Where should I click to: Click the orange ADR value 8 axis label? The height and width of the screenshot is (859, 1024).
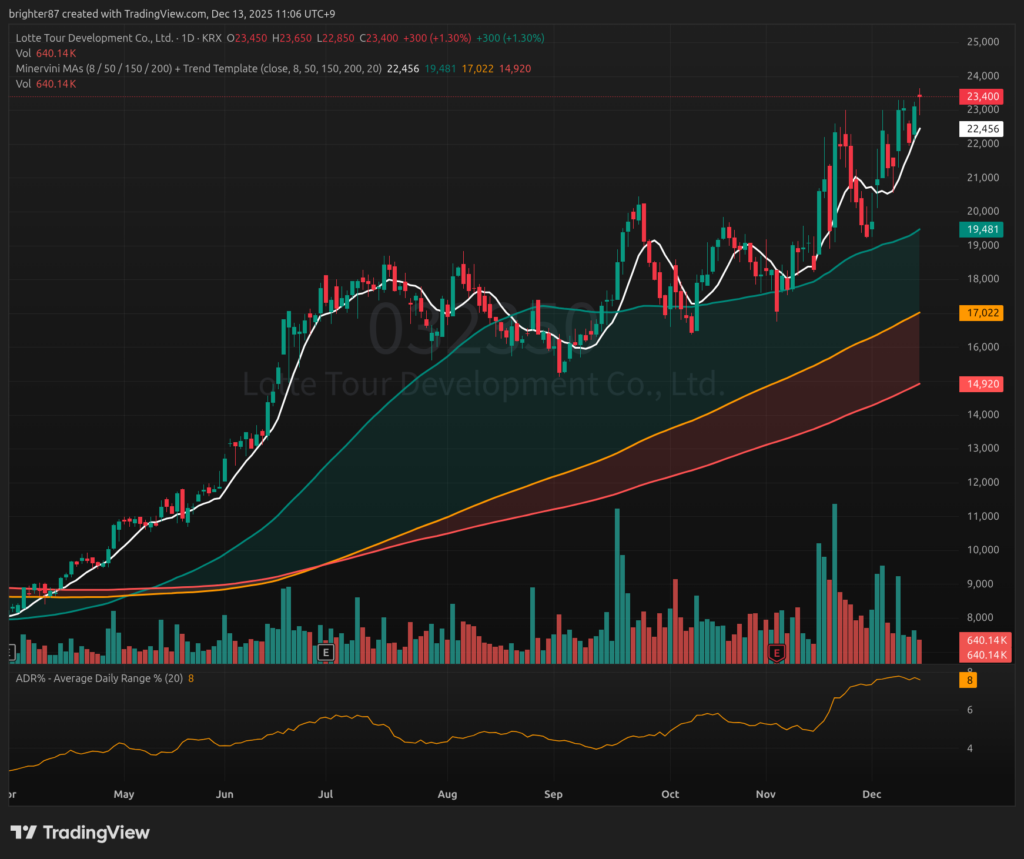968,681
